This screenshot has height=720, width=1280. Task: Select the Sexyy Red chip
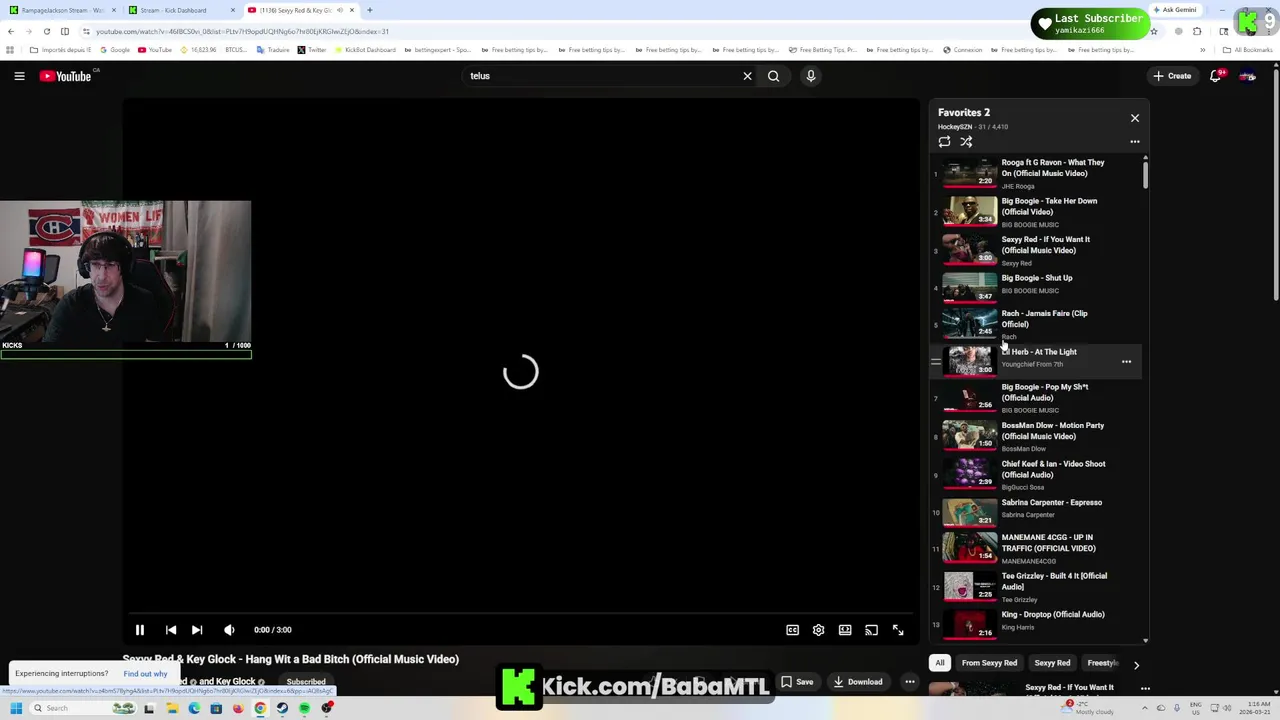(x=1052, y=663)
